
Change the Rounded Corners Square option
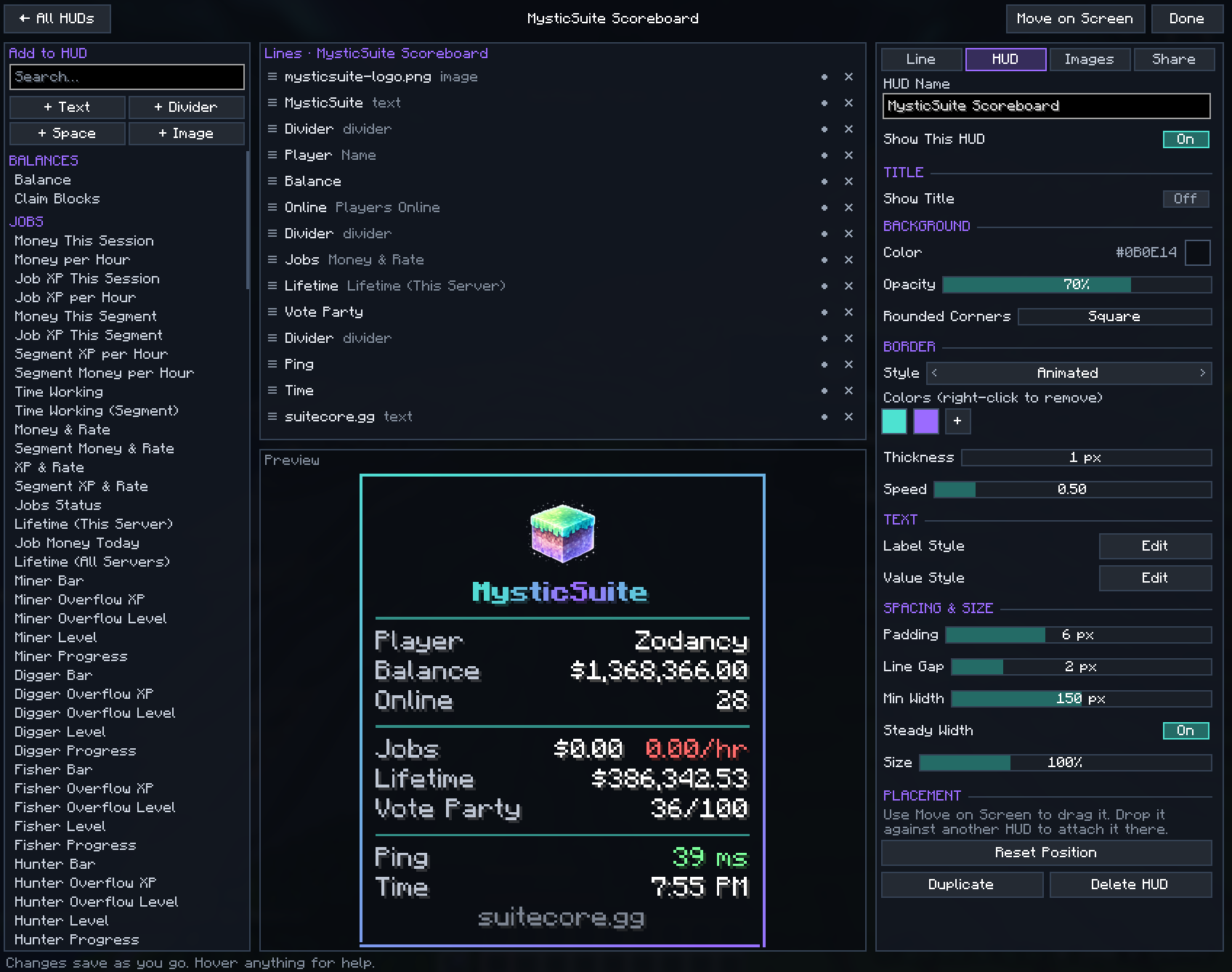[x=1114, y=317]
